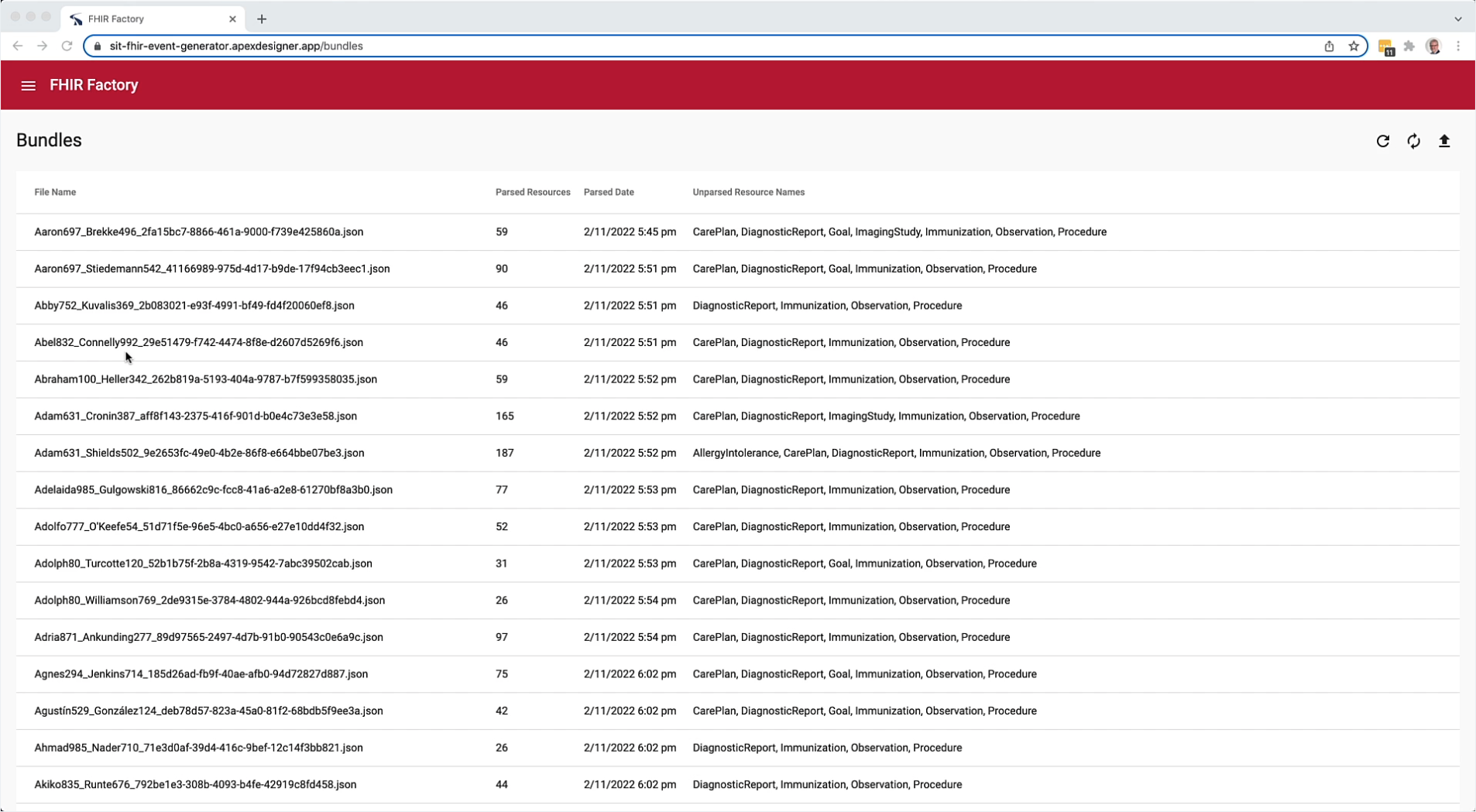1476x812 pixels.
Task: Click the site lock icon
Action: coord(98,46)
